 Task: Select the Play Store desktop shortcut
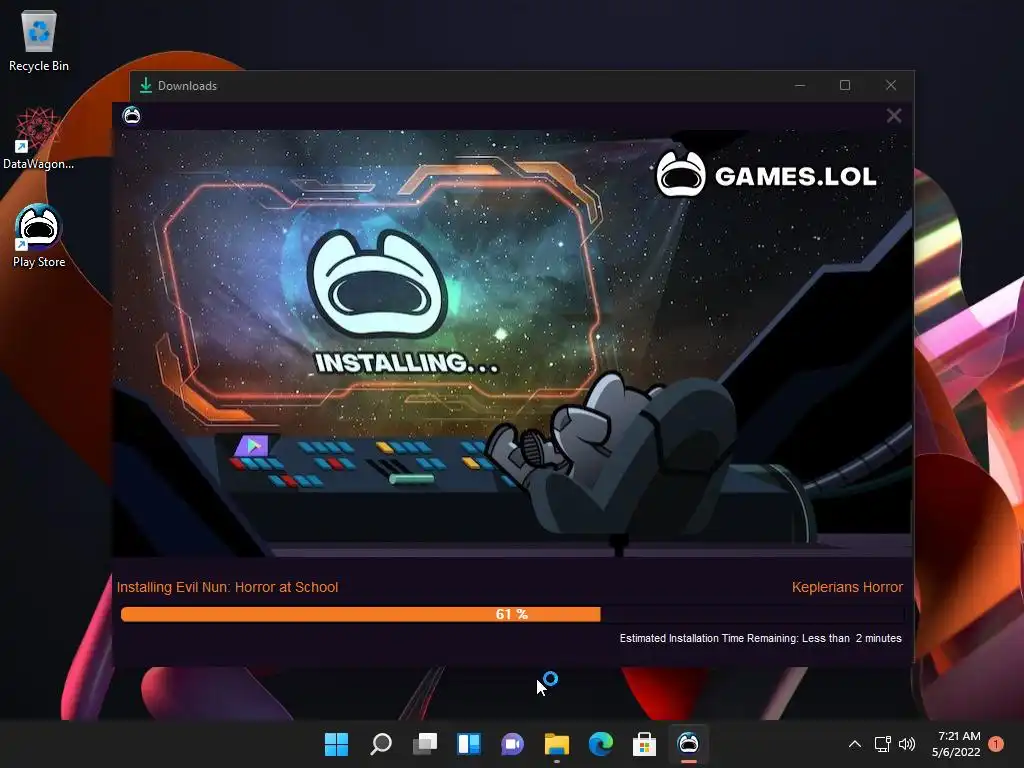click(x=39, y=236)
